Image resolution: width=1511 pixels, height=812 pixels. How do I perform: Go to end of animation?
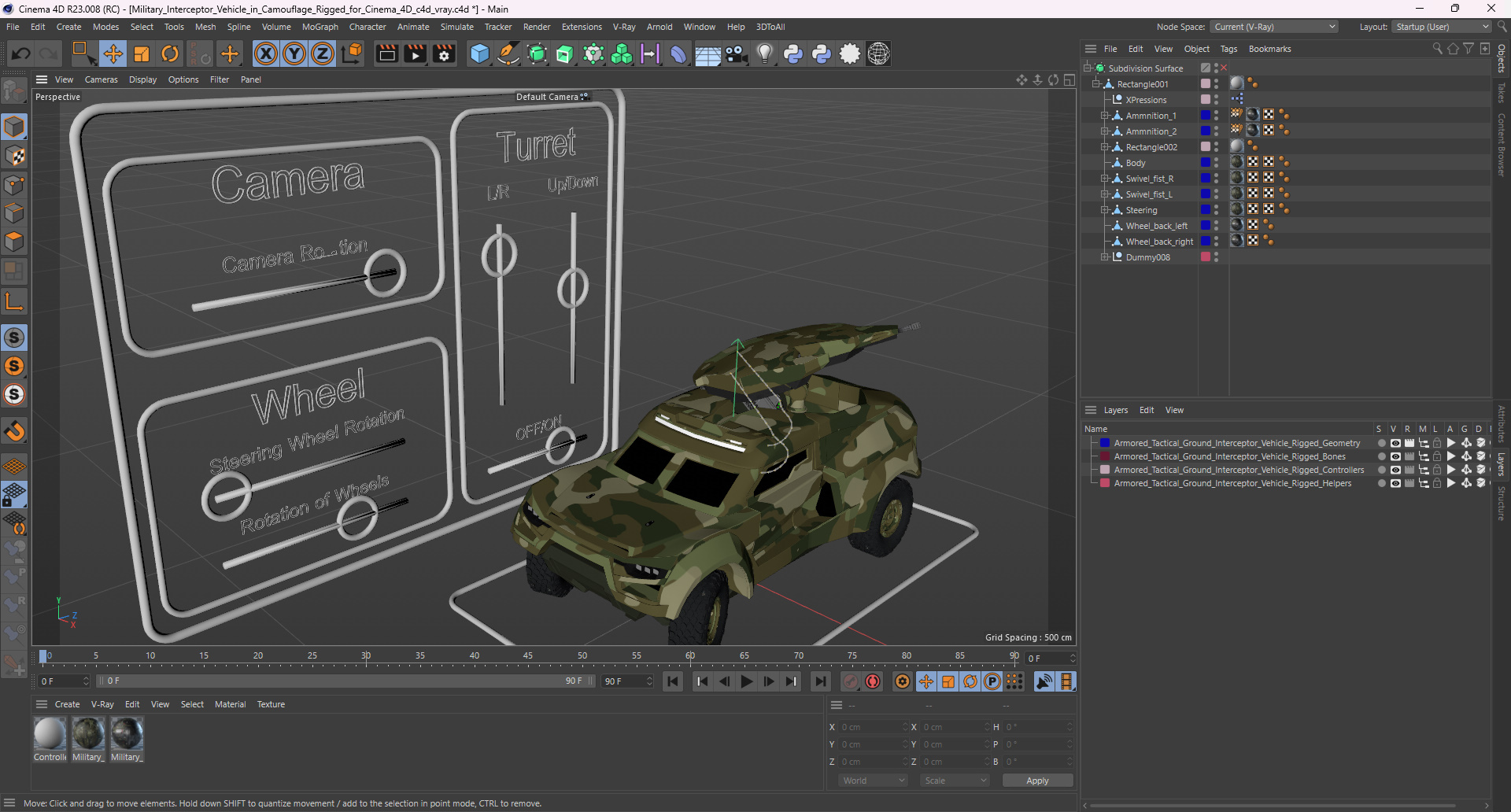[821, 681]
